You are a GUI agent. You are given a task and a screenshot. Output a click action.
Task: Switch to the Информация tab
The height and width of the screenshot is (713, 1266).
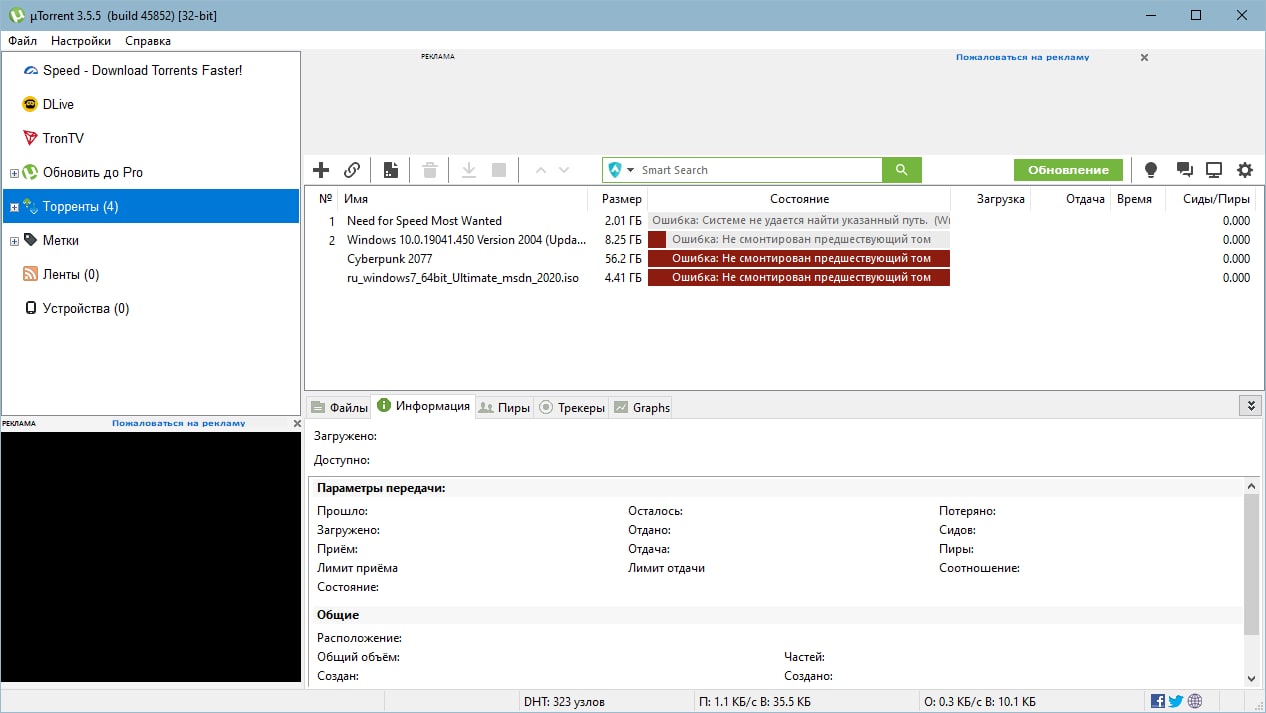[x=423, y=406]
